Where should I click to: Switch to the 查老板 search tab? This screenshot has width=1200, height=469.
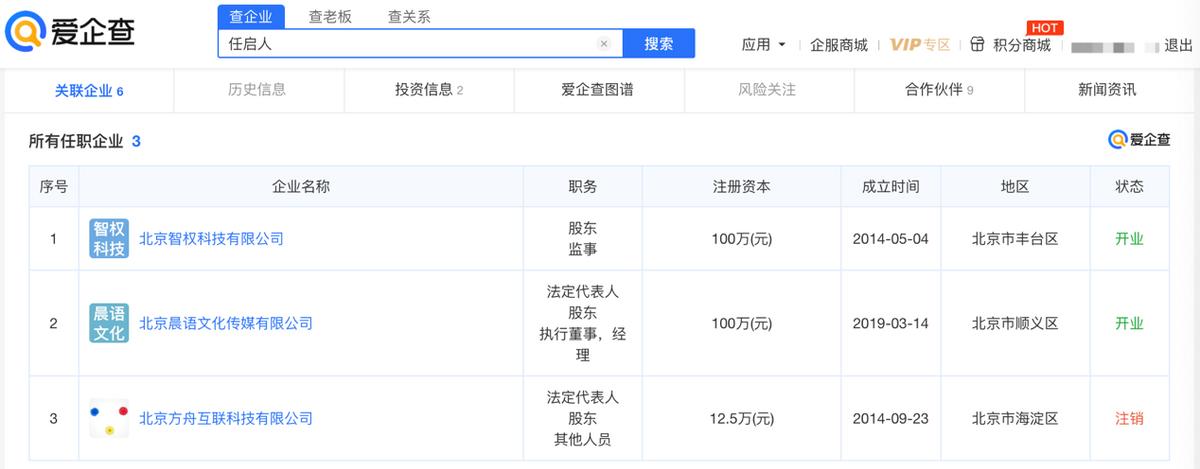[x=330, y=17]
